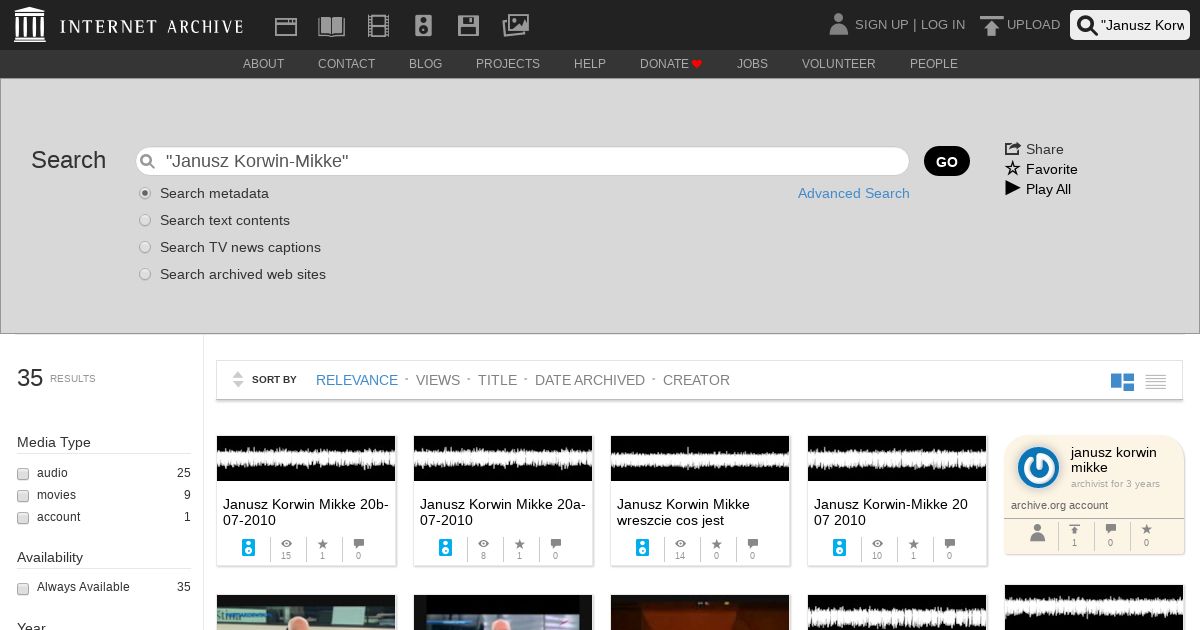Open the Help menu item
Screen dimensions: 1200x630
pos(589,64)
